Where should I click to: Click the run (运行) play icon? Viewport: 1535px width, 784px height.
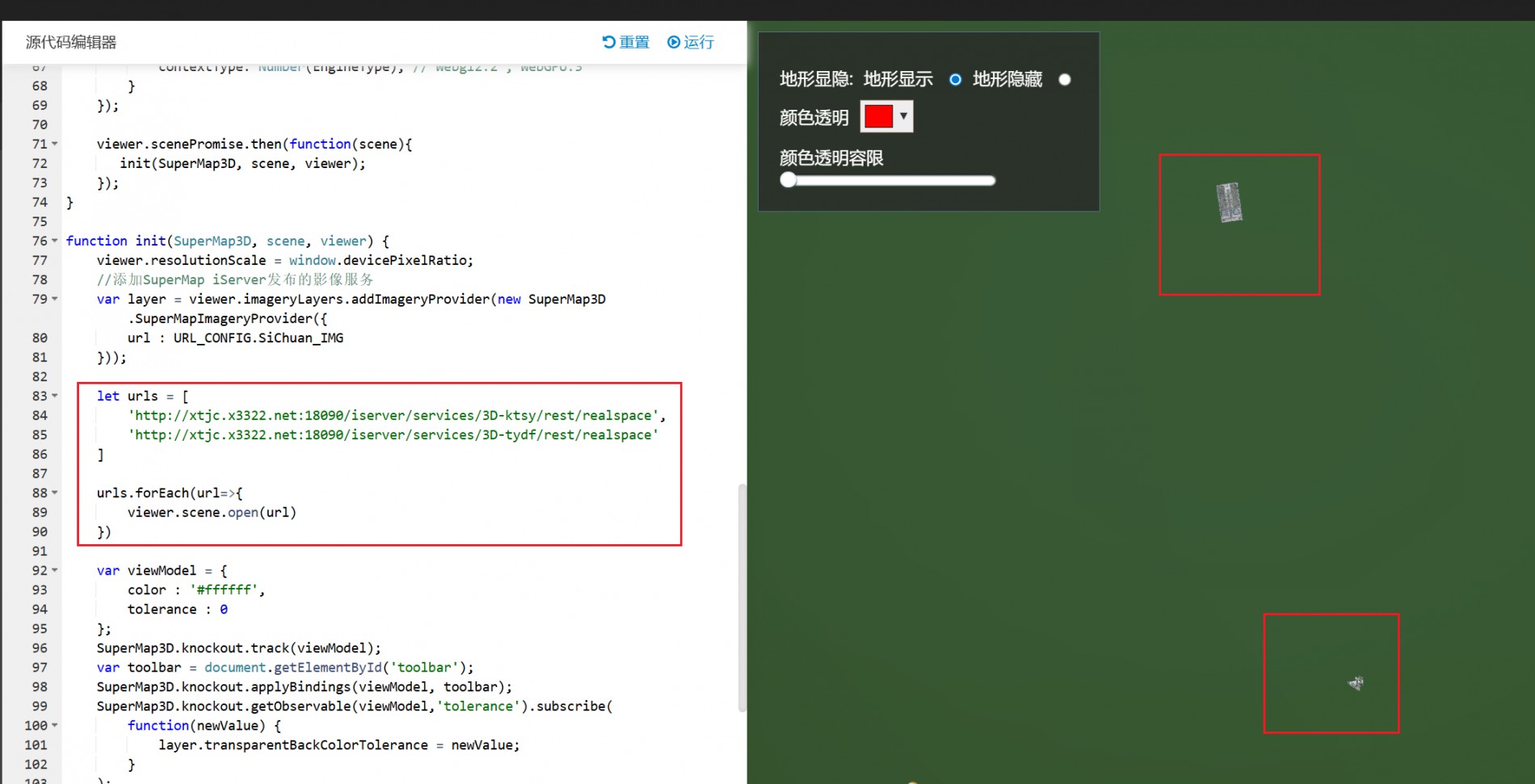(x=674, y=42)
